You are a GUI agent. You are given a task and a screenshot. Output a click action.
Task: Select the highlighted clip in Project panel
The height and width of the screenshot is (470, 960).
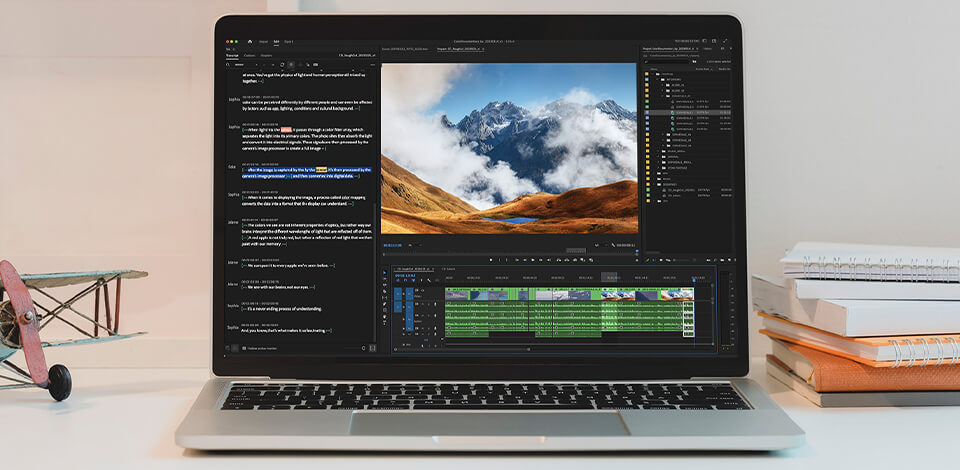[689, 113]
